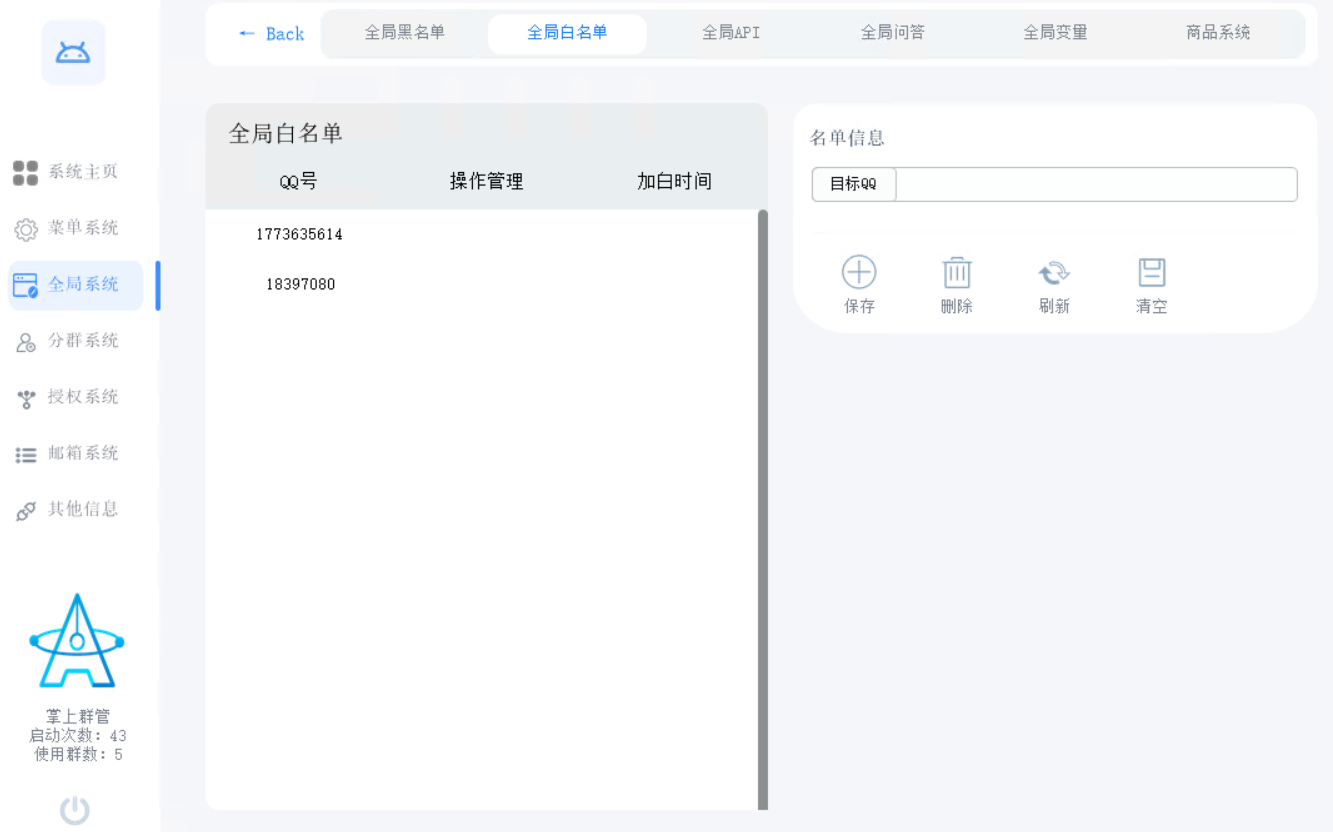The image size is (1333, 832).
Task: Select the 授权系统 branch icon
Action: 26,399
